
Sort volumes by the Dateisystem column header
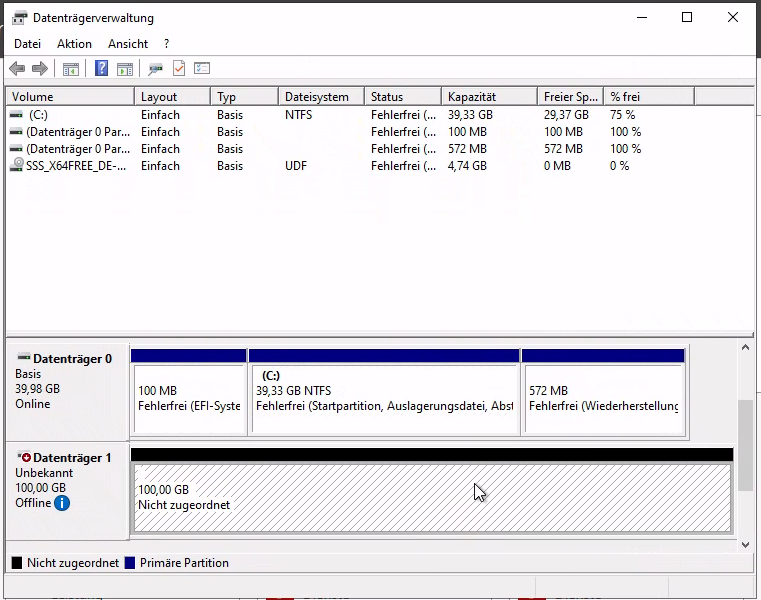[x=318, y=97]
